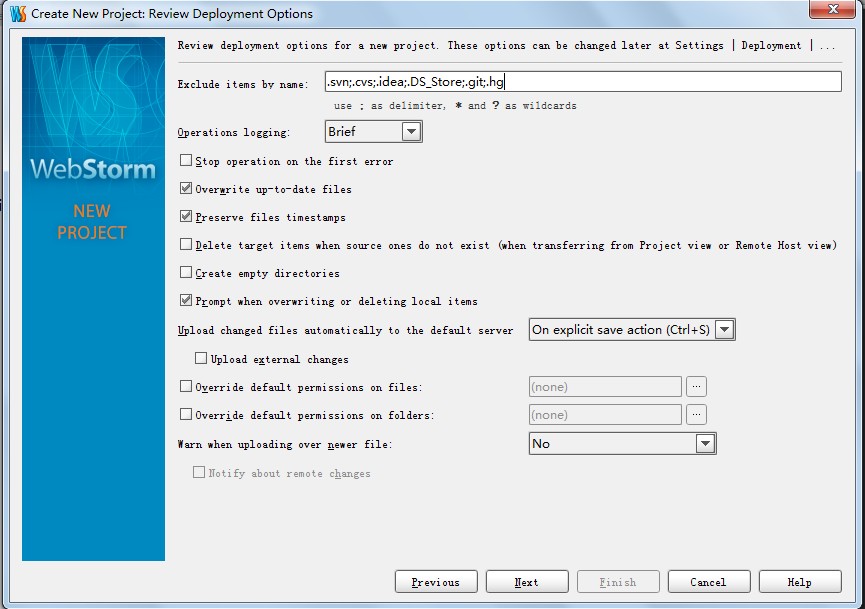Click the Exclude items by name field

(x=583, y=82)
